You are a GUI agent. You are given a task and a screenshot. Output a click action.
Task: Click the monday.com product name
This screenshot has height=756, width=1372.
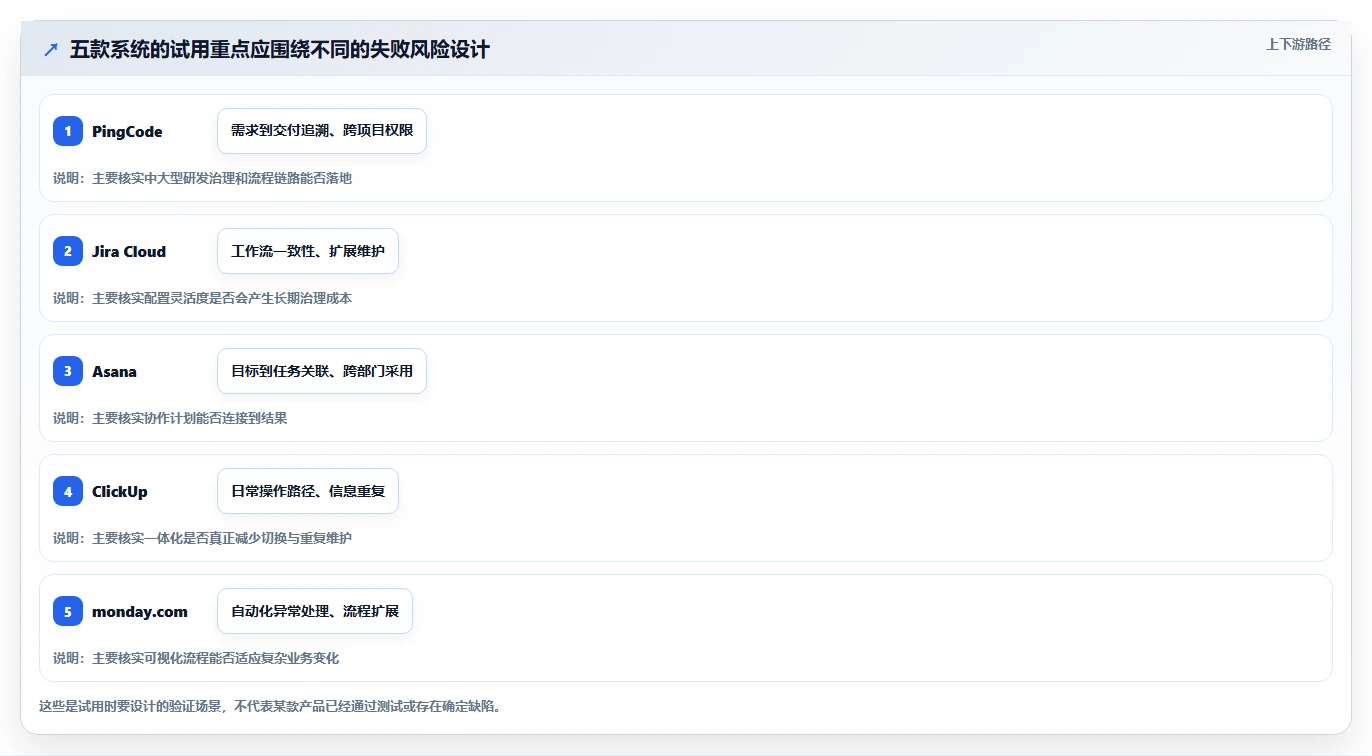[x=140, y=611]
